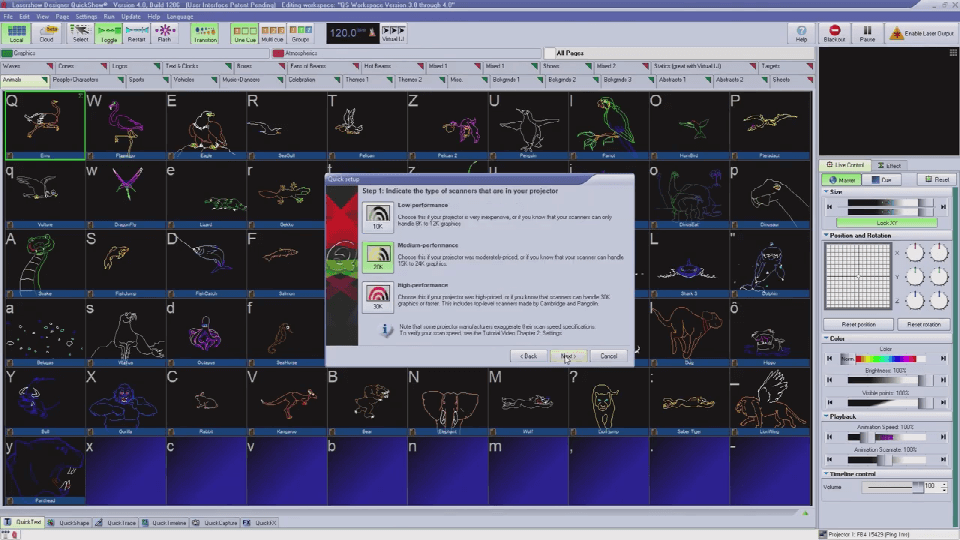This screenshot has width=960, height=540.
Task: Switch to the Effect tab
Action: [890, 165]
